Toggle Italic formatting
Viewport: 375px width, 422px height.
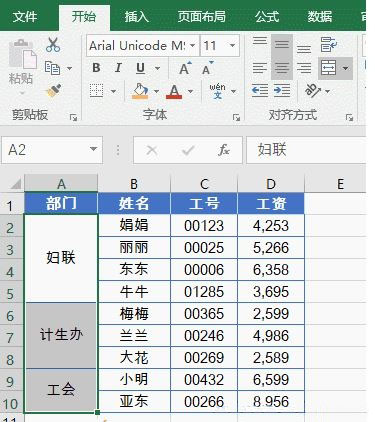point(118,68)
